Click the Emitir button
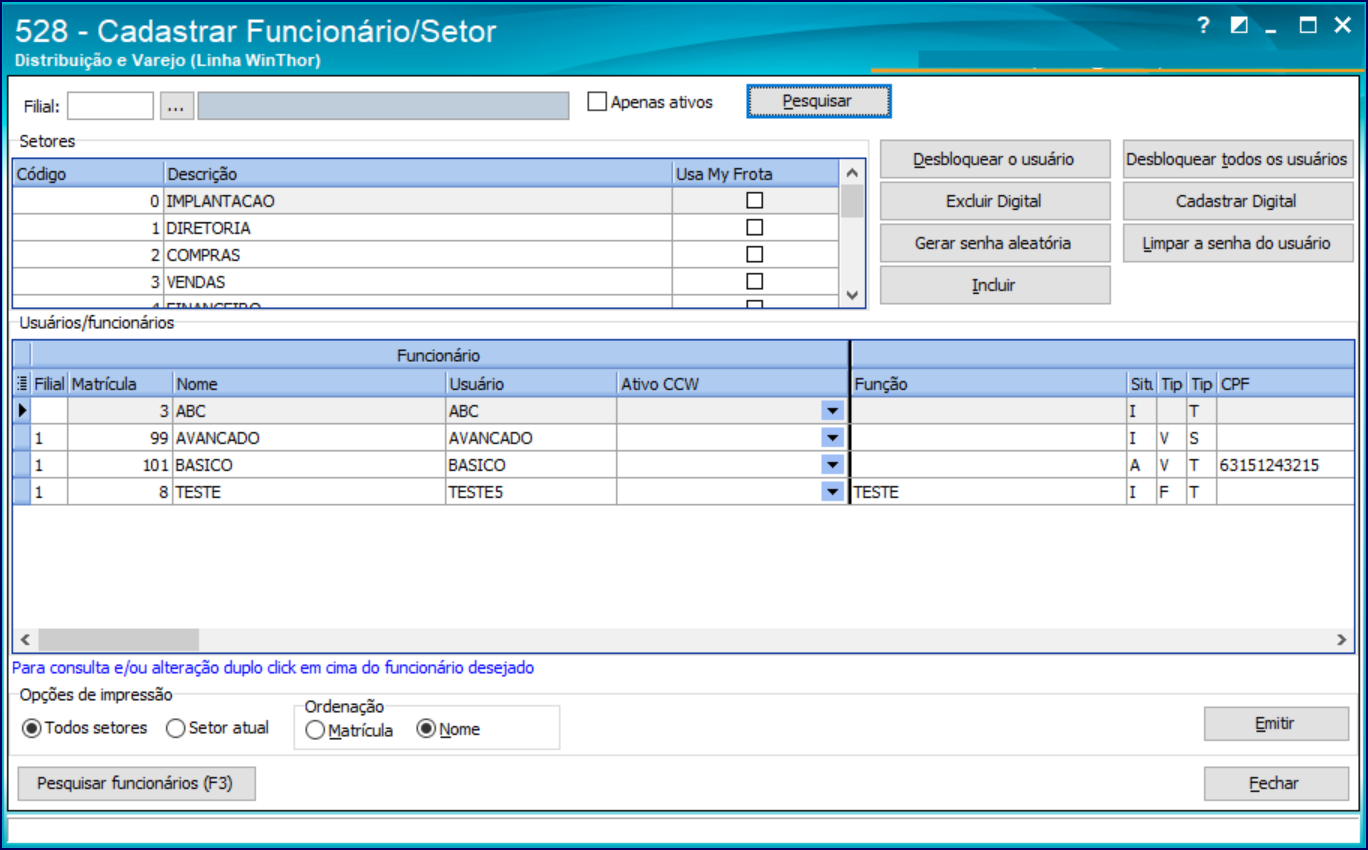Viewport: 1368px width, 850px height. pos(1275,724)
